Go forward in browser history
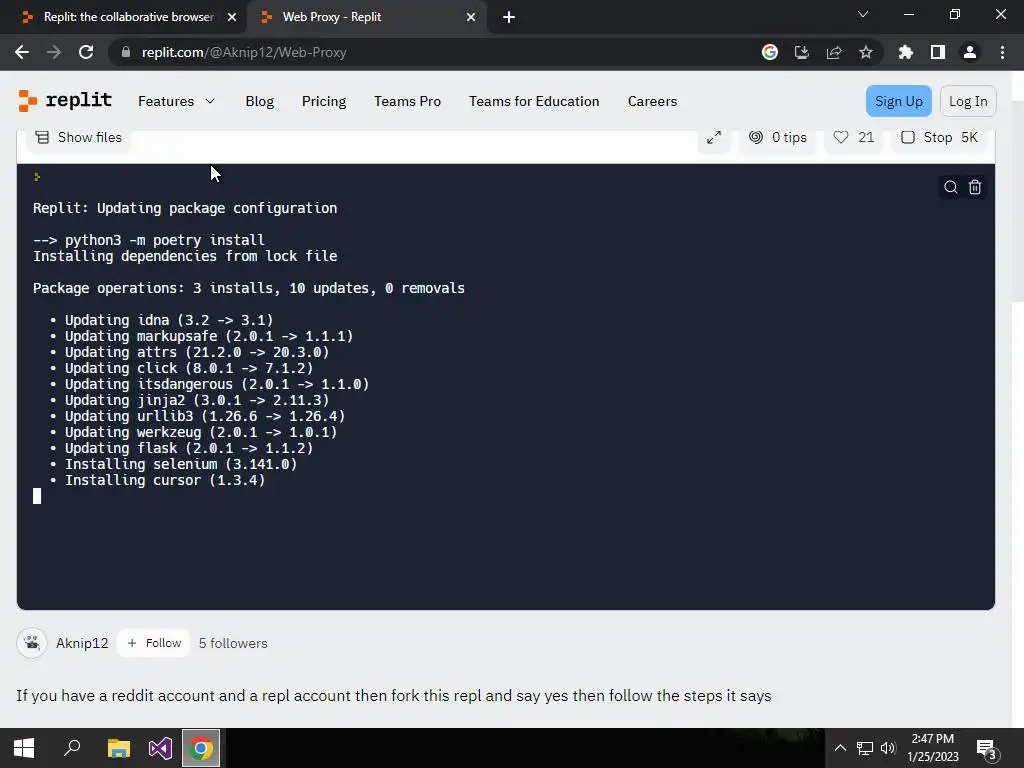1024x768 pixels. click(x=54, y=52)
